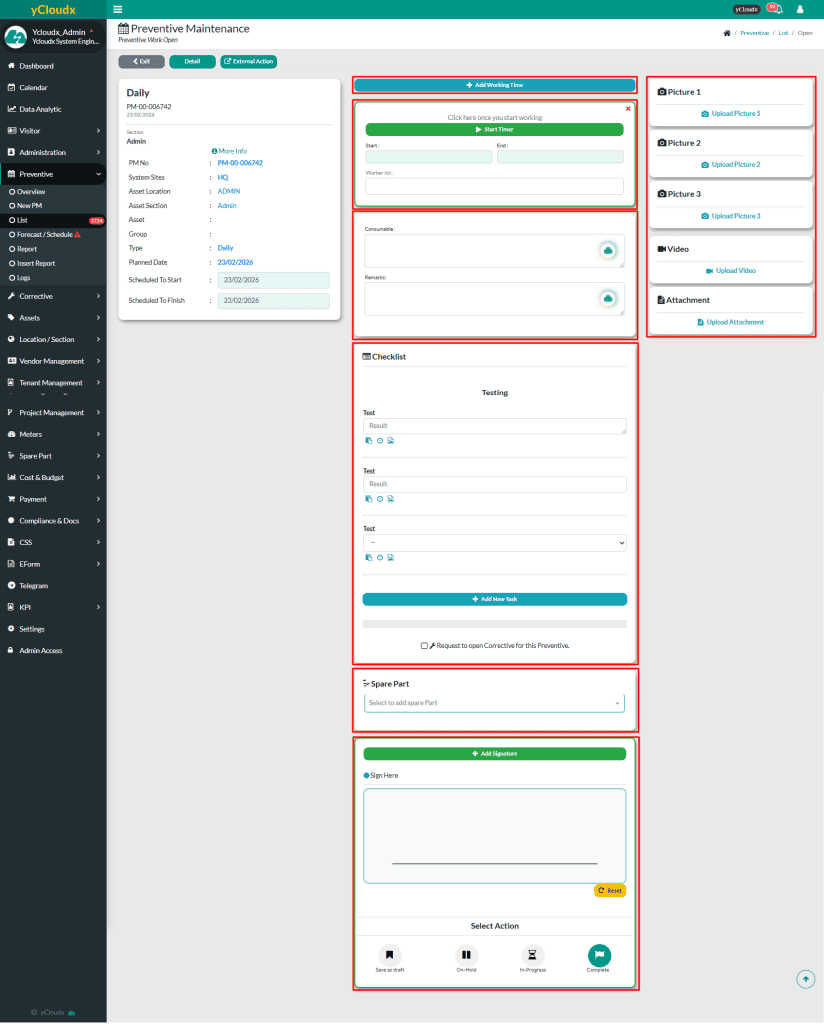
Task: Click the Start Timer button
Action: pyautogui.click(x=494, y=130)
